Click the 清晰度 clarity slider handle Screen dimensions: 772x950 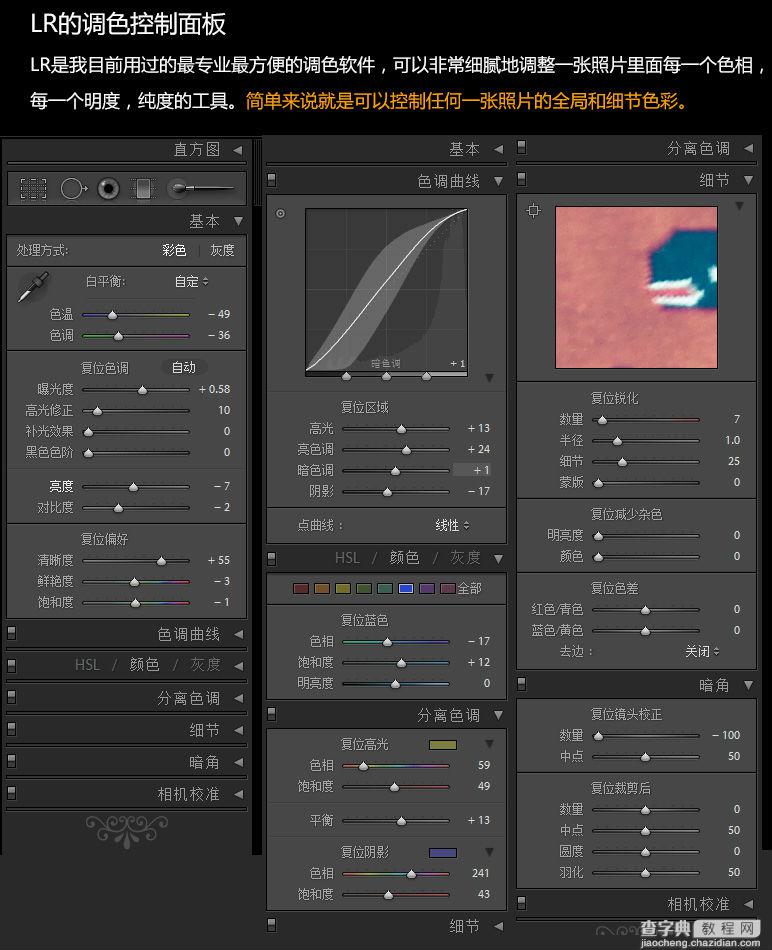pos(161,561)
